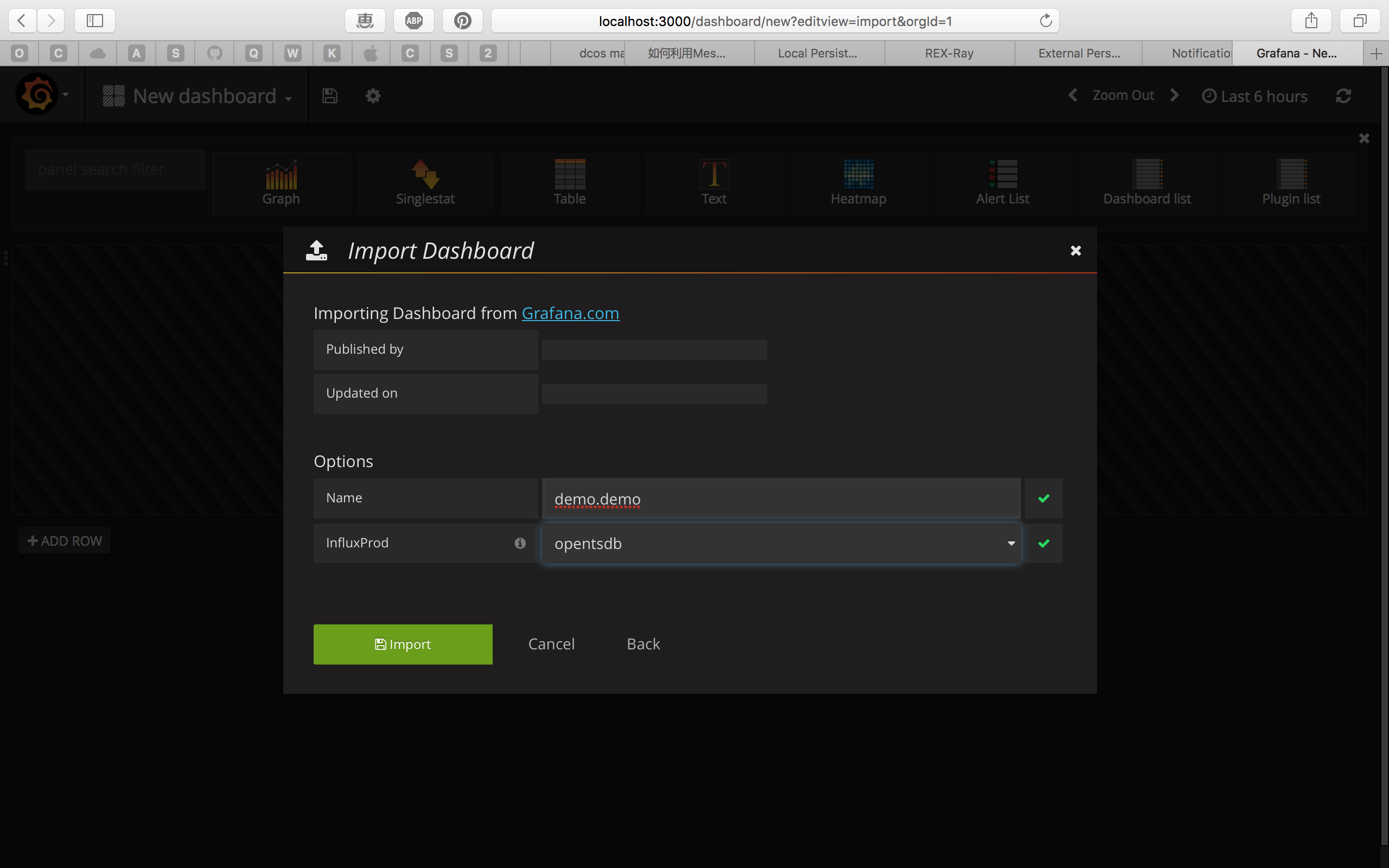
Task: Click the InfluxProd info icon
Action: click(x=520, y=543)
